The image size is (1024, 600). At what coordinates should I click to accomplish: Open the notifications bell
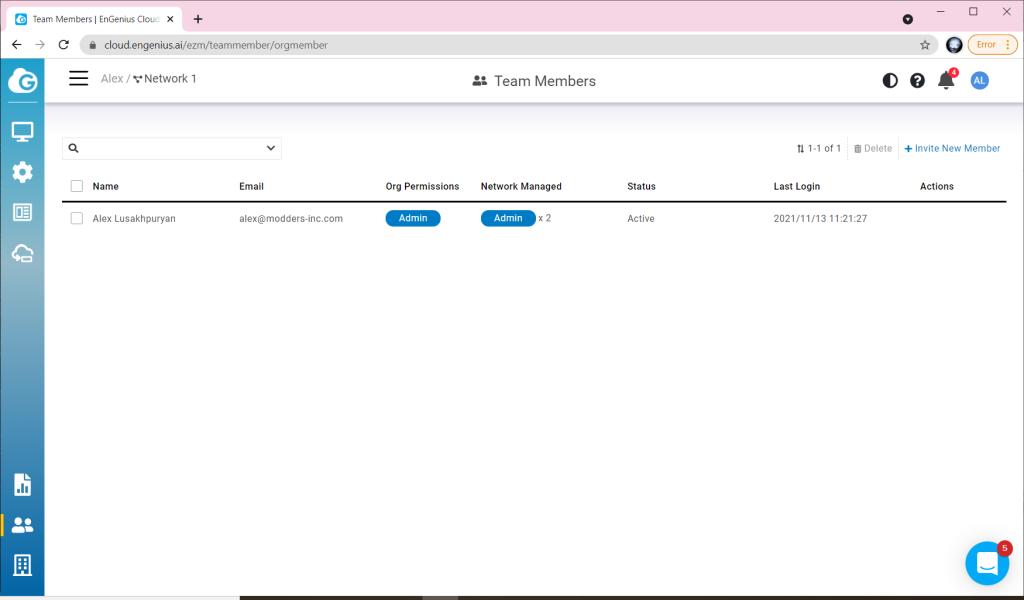coord(946,80)
